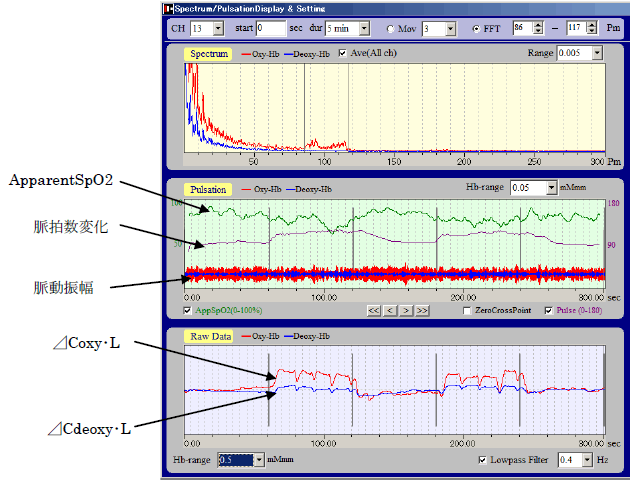Toggle the Pulse (0-180) checkbox
The width and height of the screenshot is (634, 482).
[549, 311]
